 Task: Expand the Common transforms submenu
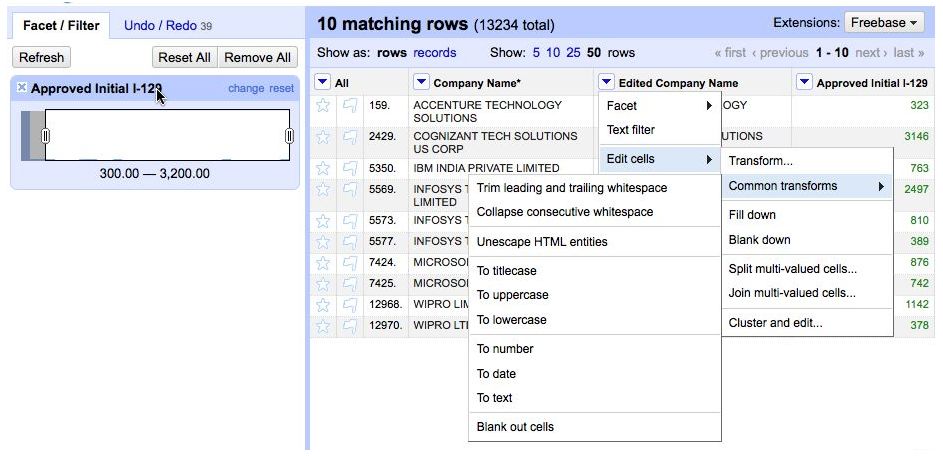[806, 186]
